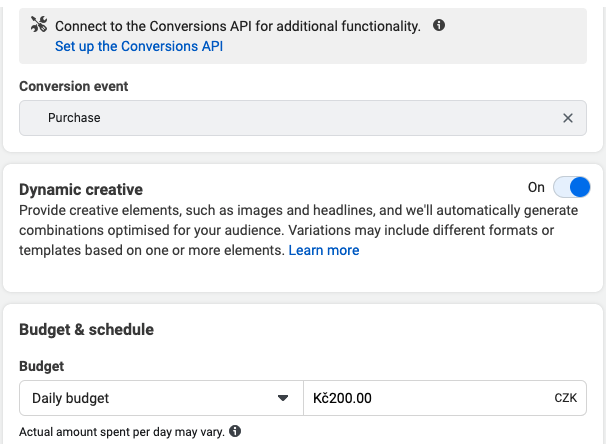Open the 'Set up the Conversions API' link
The image size is (606, 444).
(139, 46)
